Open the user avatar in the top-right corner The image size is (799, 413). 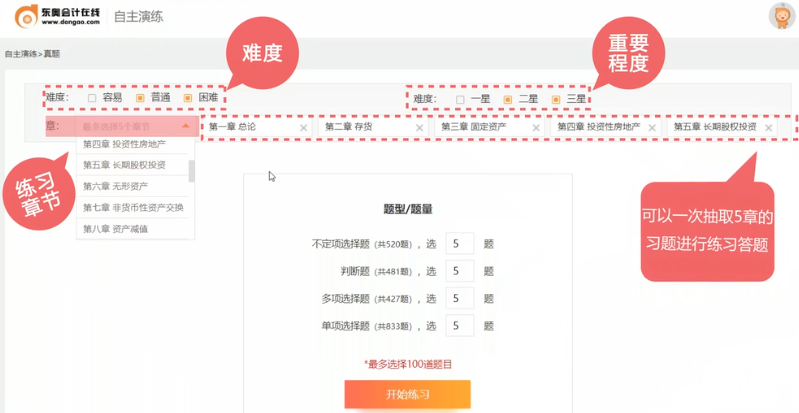coord(781,16)
